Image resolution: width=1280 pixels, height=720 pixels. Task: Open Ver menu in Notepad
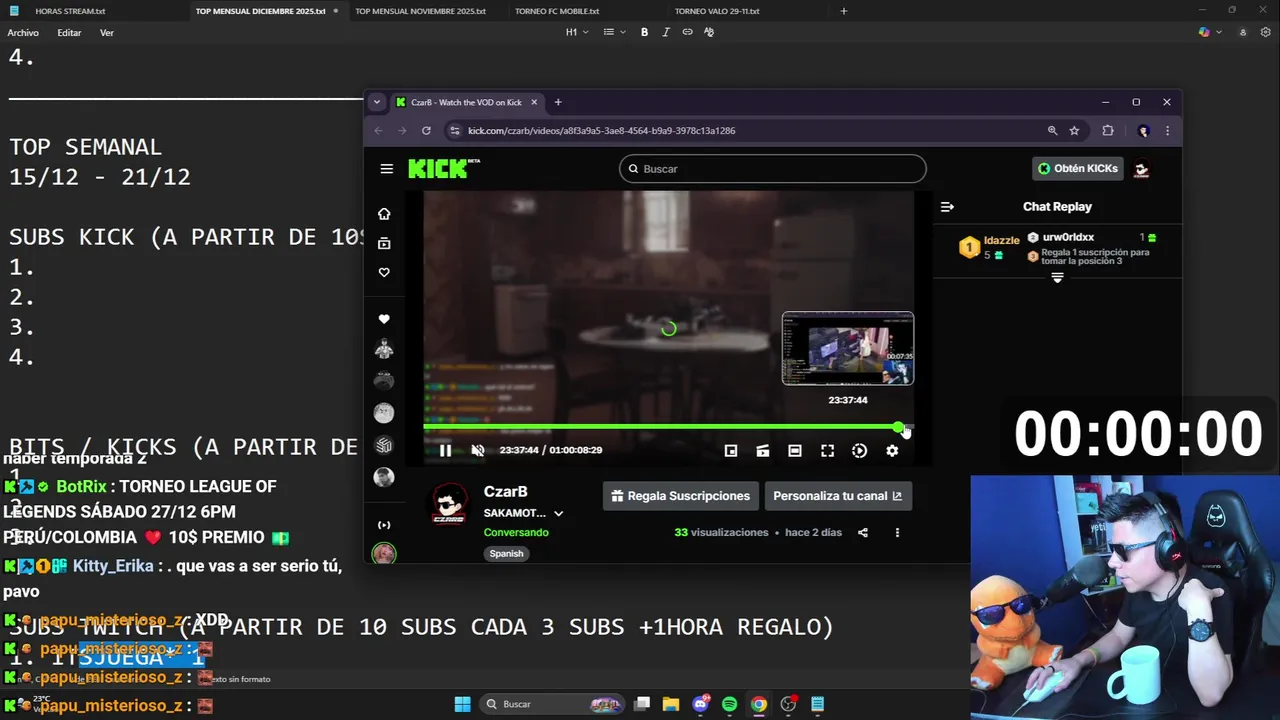click(x=107, y=32)
